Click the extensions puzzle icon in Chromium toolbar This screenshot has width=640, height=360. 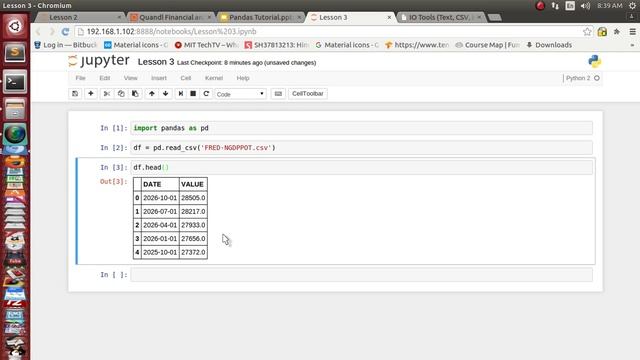pyautogui.click(x=617, y=31)
